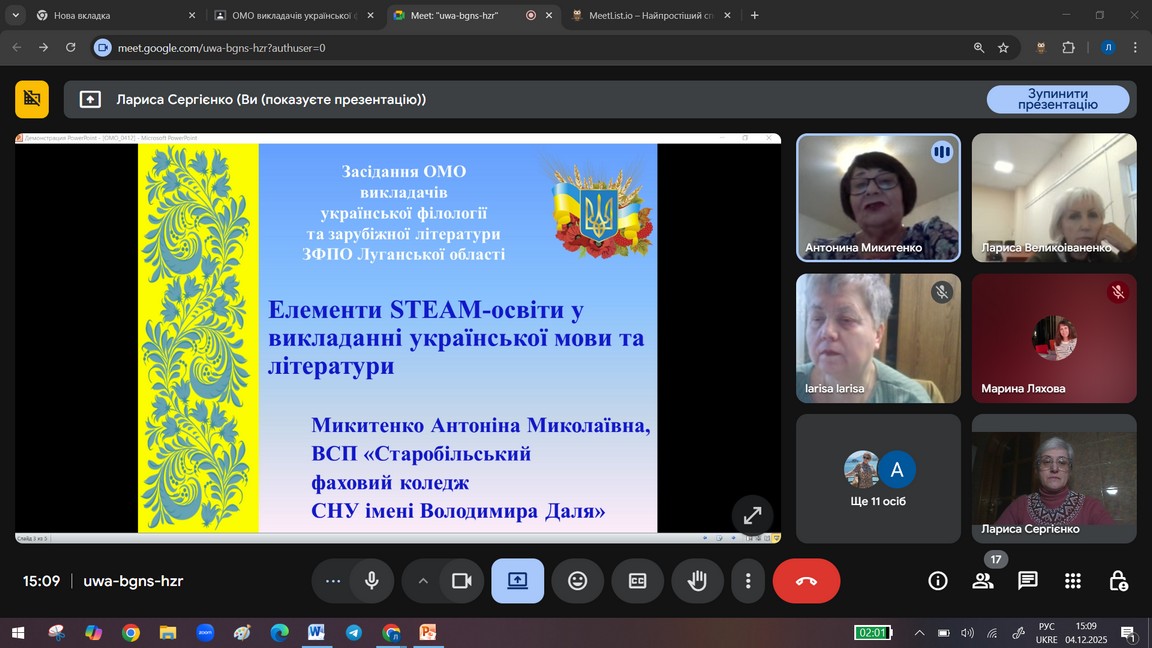Image resolution: width=1152 pixels, height=648 pixels.
Task: Toggle closed captions
Action: [x=637, y=581]
